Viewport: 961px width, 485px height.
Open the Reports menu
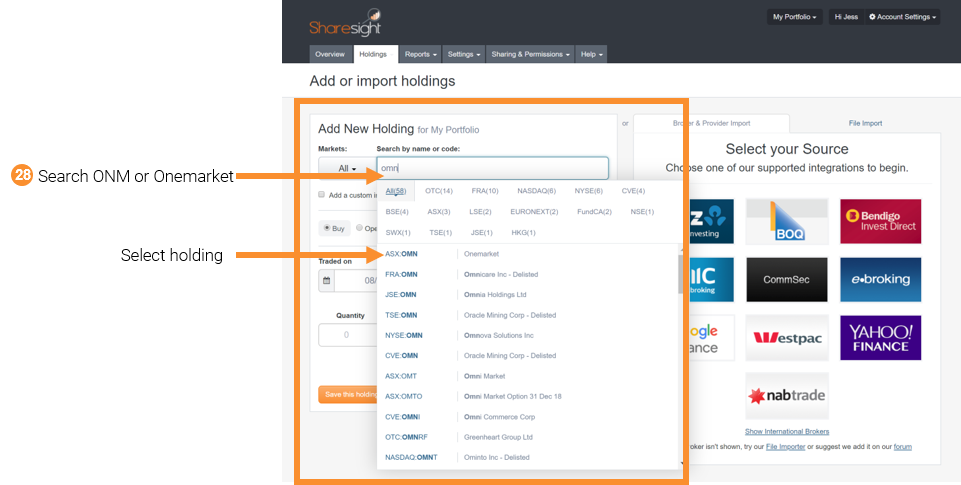[x=420, y=54]
